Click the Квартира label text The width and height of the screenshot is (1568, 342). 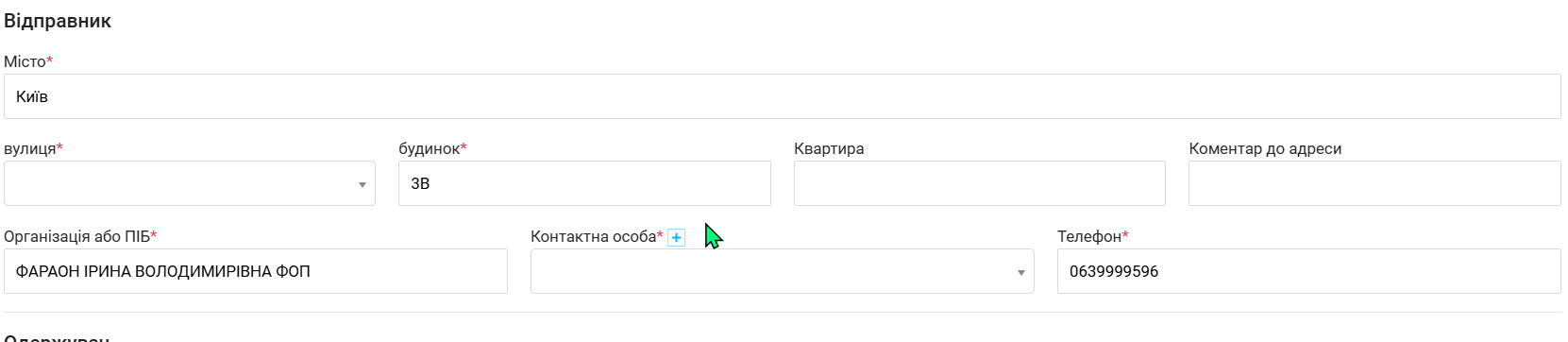coord(829,149)
